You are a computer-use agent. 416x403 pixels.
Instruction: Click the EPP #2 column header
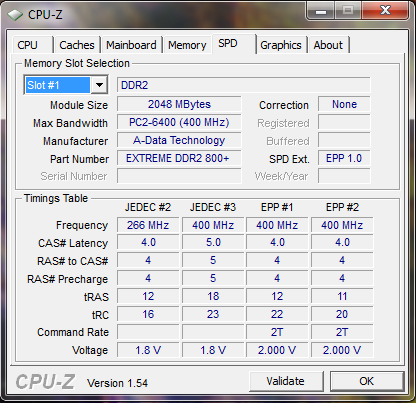[342, 207]
